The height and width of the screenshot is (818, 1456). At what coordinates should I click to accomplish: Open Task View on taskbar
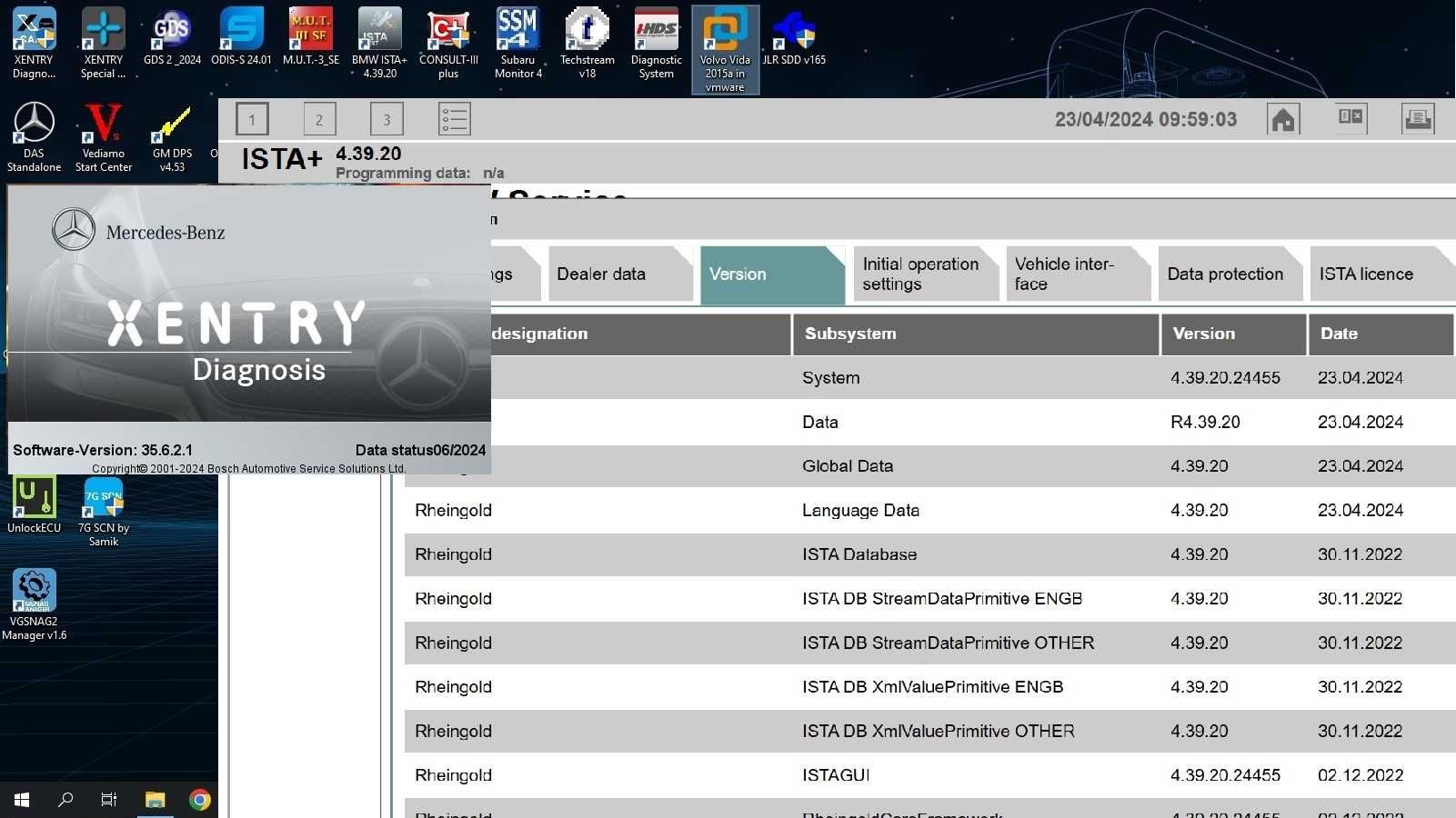tap(109, 800)
